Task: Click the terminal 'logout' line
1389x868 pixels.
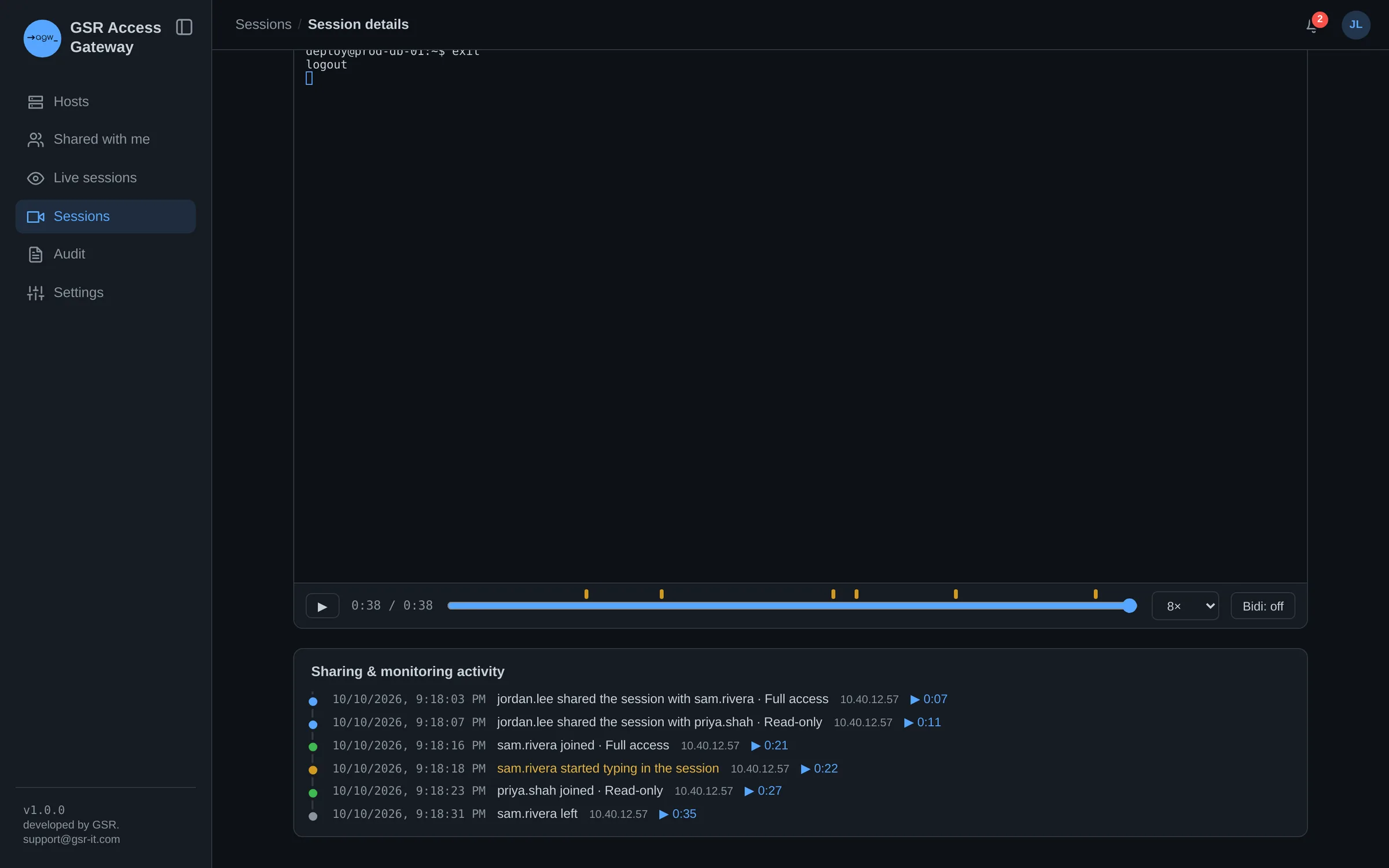Action: pos(326,65)
